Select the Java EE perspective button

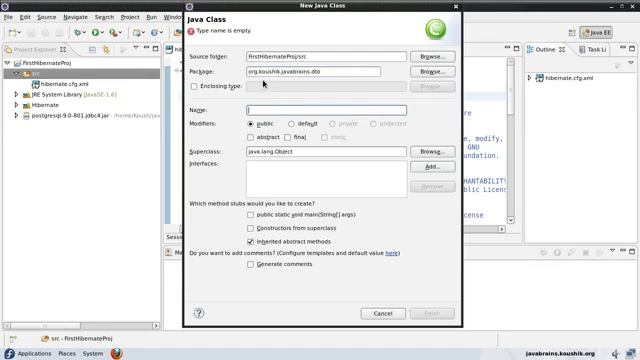coord(596,33)
